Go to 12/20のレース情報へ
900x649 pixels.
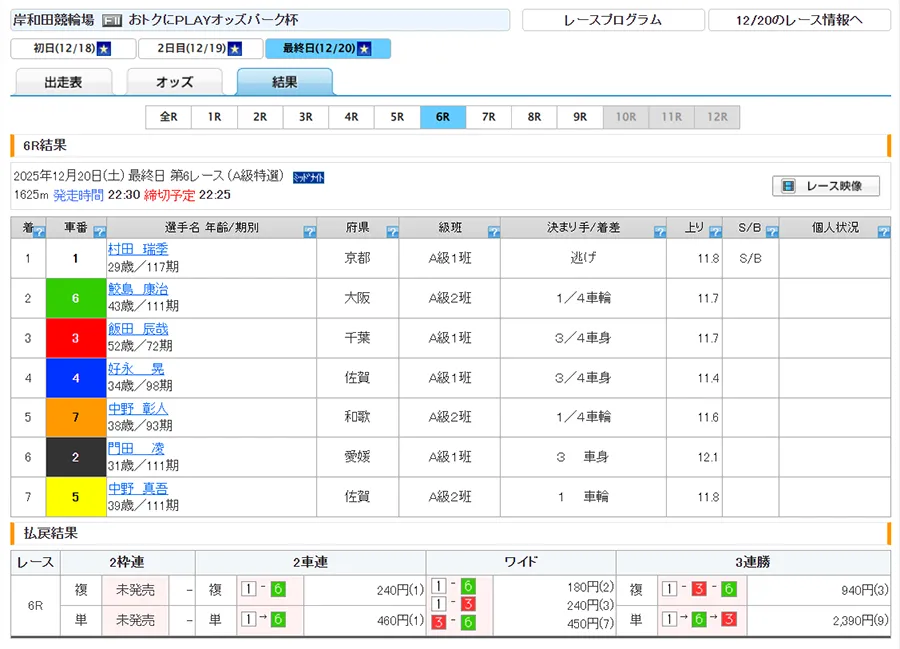[x=799, y=20]
